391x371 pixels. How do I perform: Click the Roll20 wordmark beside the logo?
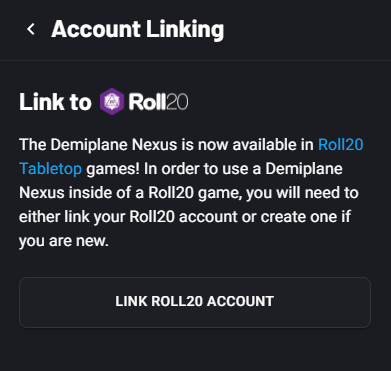point(158,102)
